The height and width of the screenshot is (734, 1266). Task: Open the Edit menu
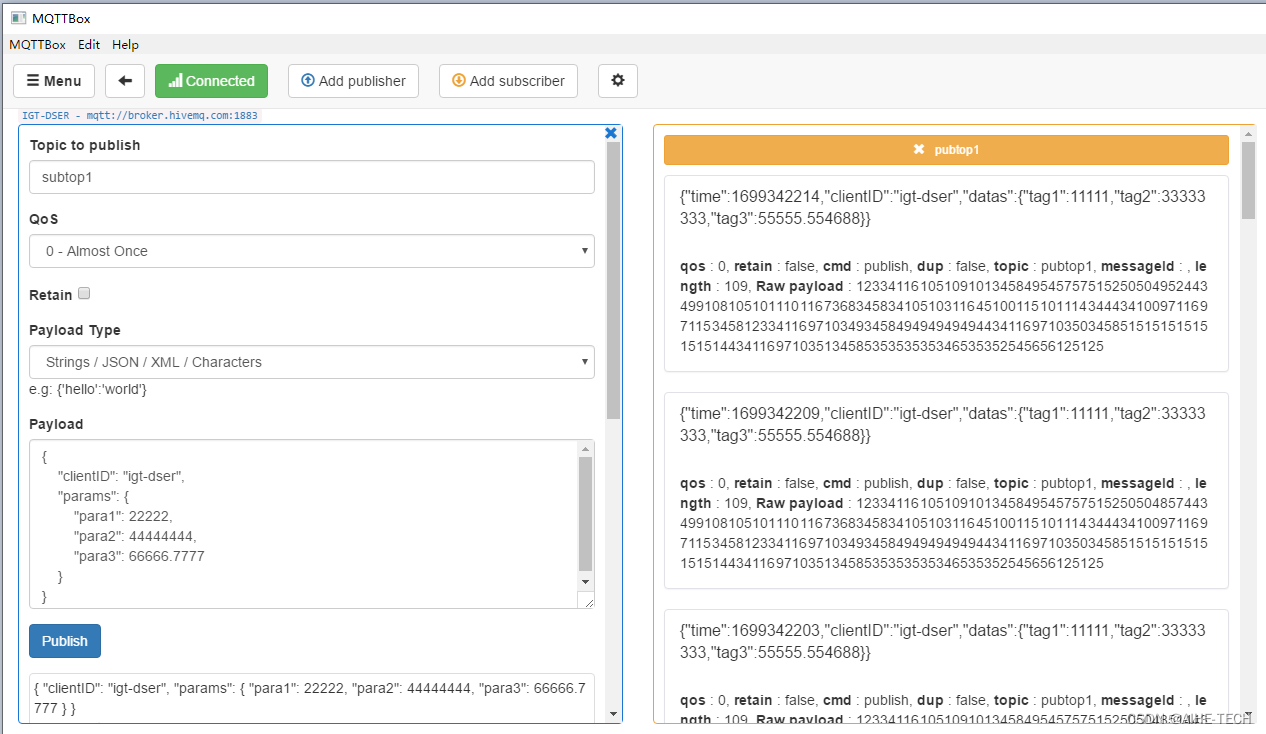[89, 45]
